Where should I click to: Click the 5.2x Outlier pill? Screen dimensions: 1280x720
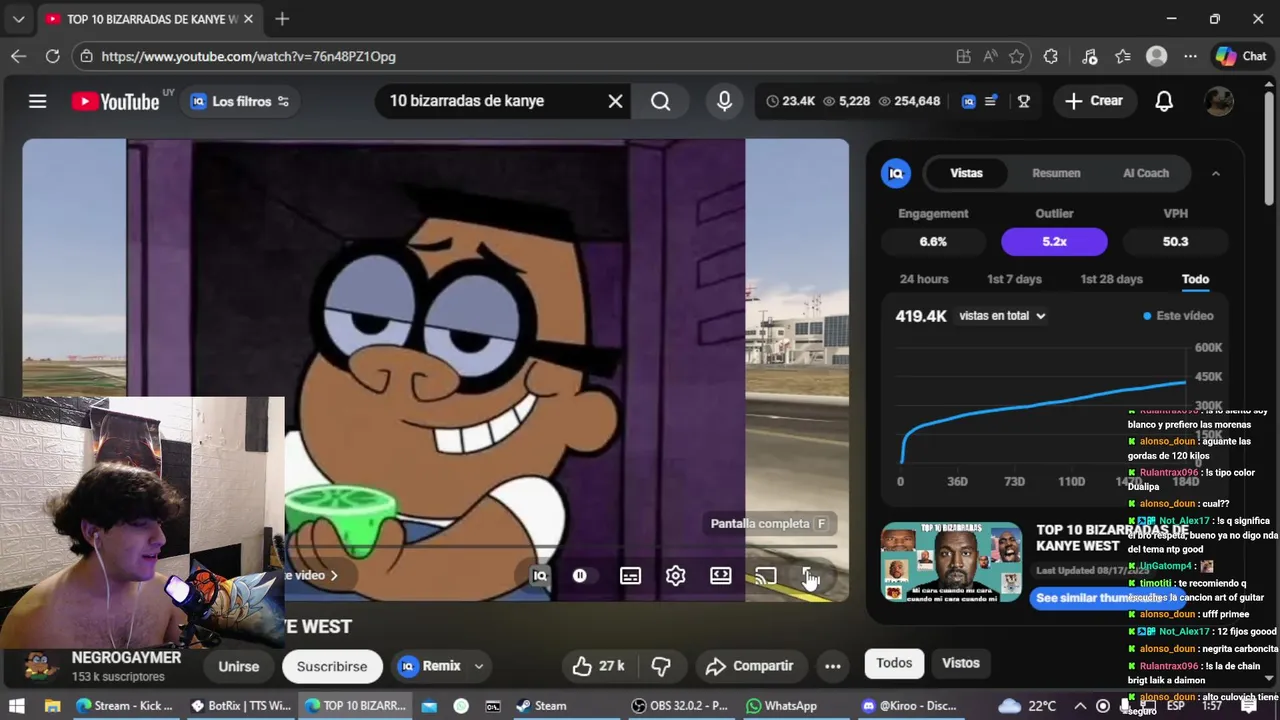pyautogui.click(x=1054, y=241)
